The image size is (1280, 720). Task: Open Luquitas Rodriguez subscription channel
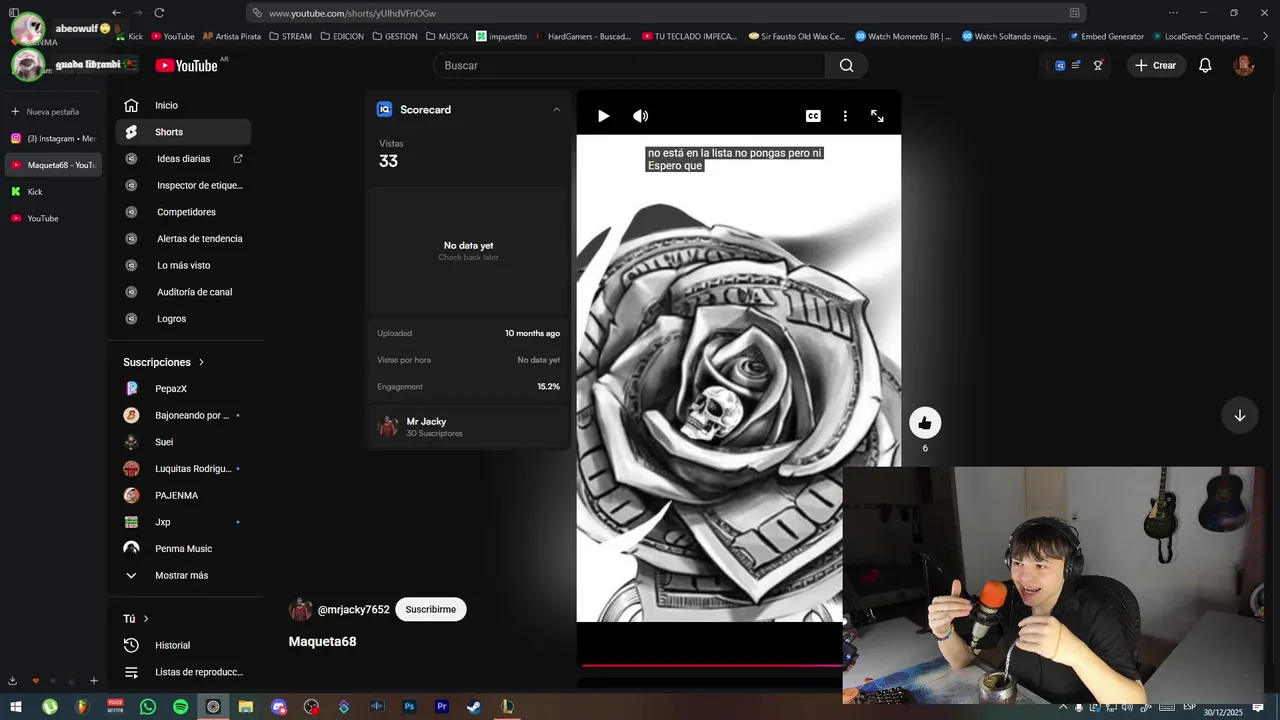[x=183, y=469]
